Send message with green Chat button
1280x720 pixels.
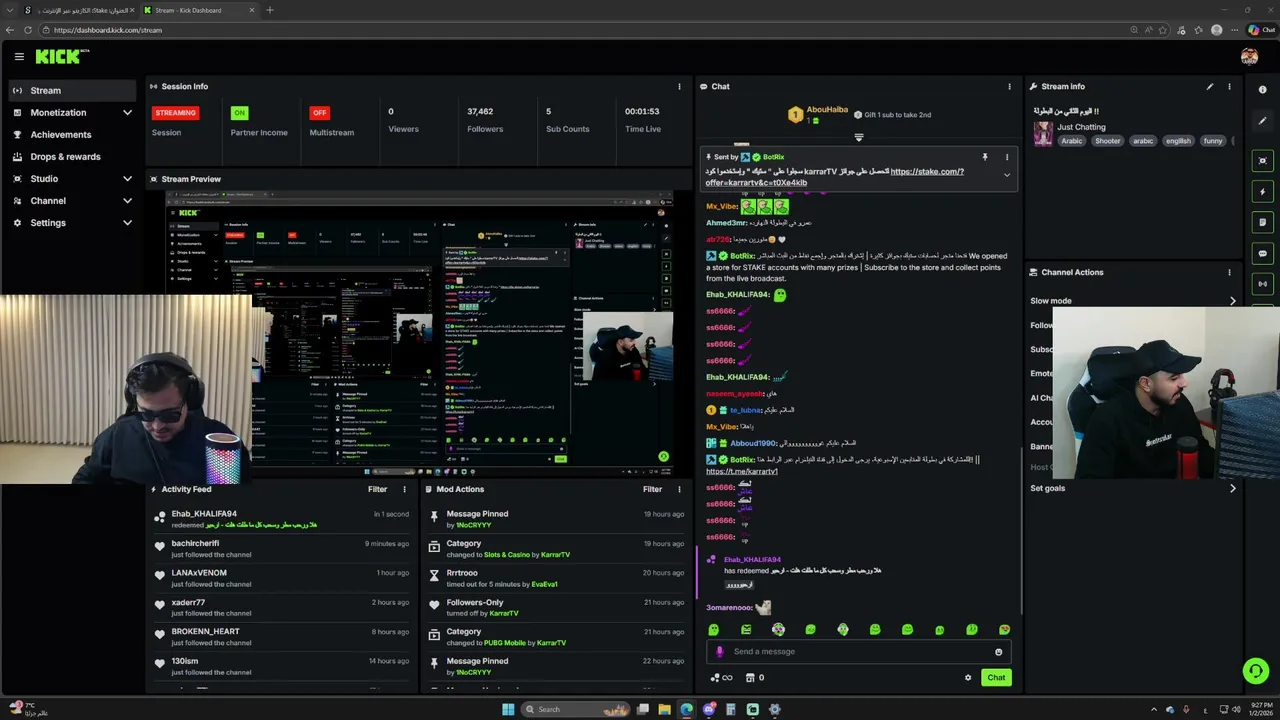(x=996, y=678)
